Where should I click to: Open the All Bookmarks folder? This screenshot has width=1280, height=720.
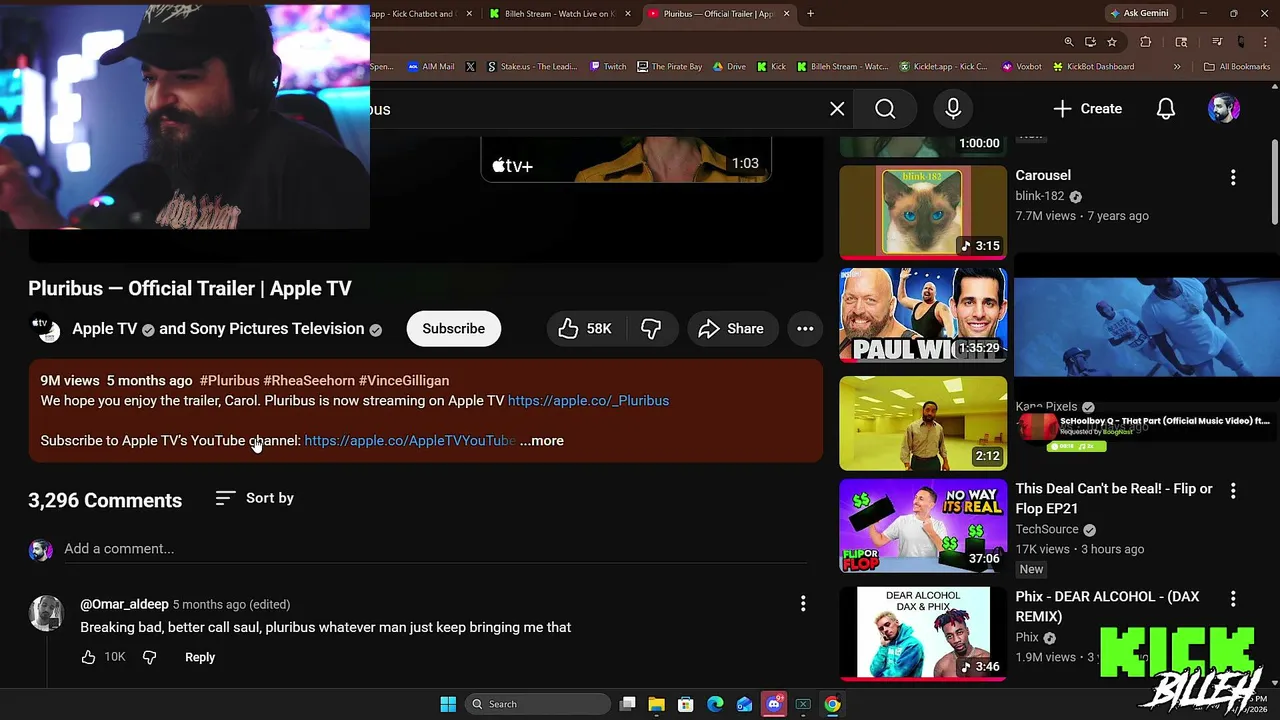tap(1237, 67)
